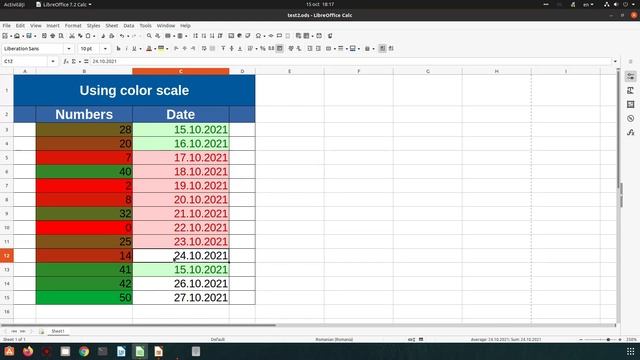Click the Cut scissors icon
Screen dimensions: 640x360
click(x=72, y=36)
